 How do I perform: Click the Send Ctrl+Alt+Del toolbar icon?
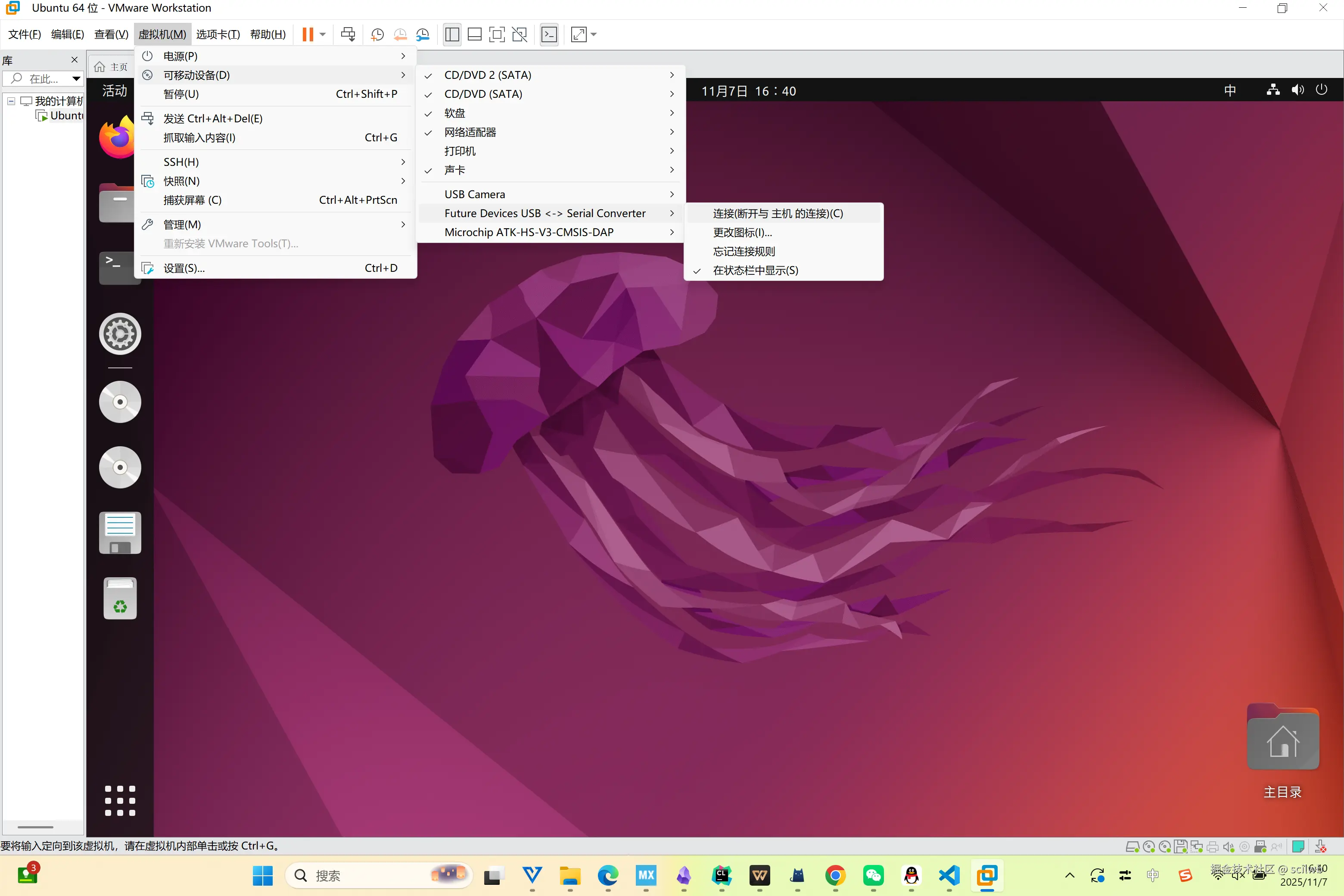pos(348,34)
